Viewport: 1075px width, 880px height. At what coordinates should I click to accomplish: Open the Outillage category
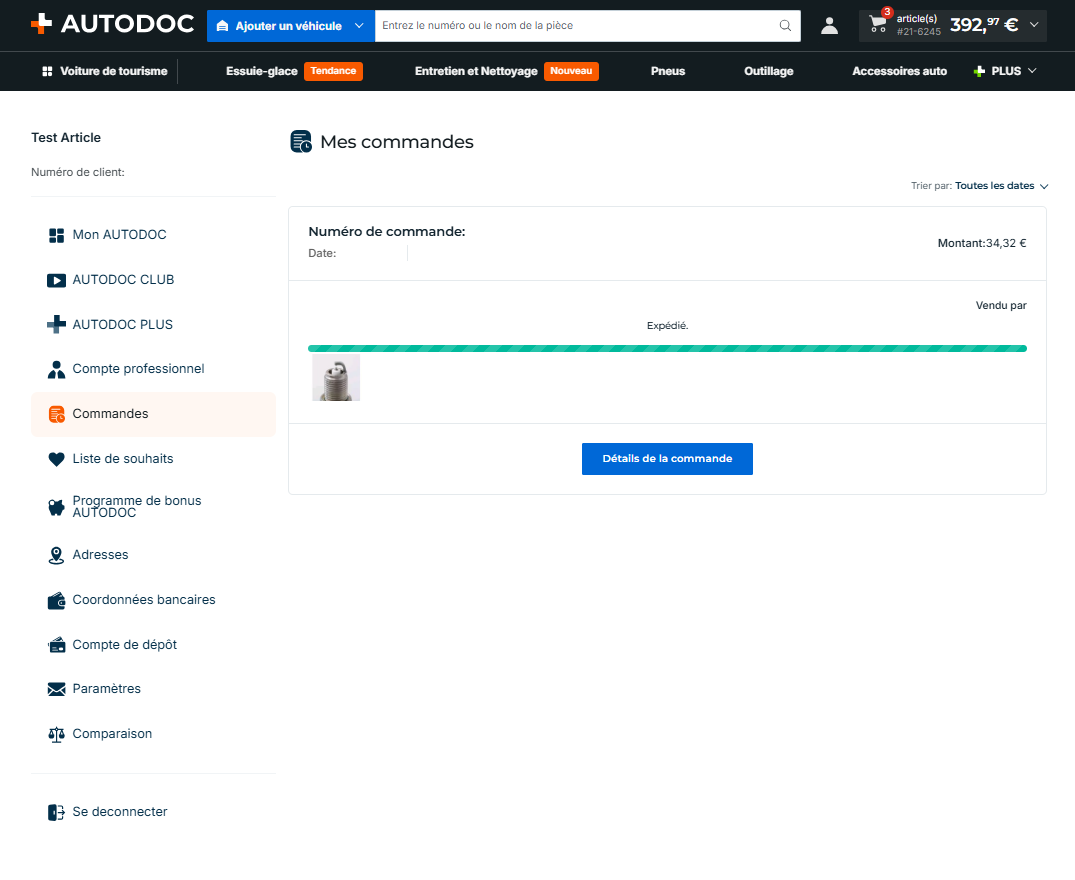769,71
